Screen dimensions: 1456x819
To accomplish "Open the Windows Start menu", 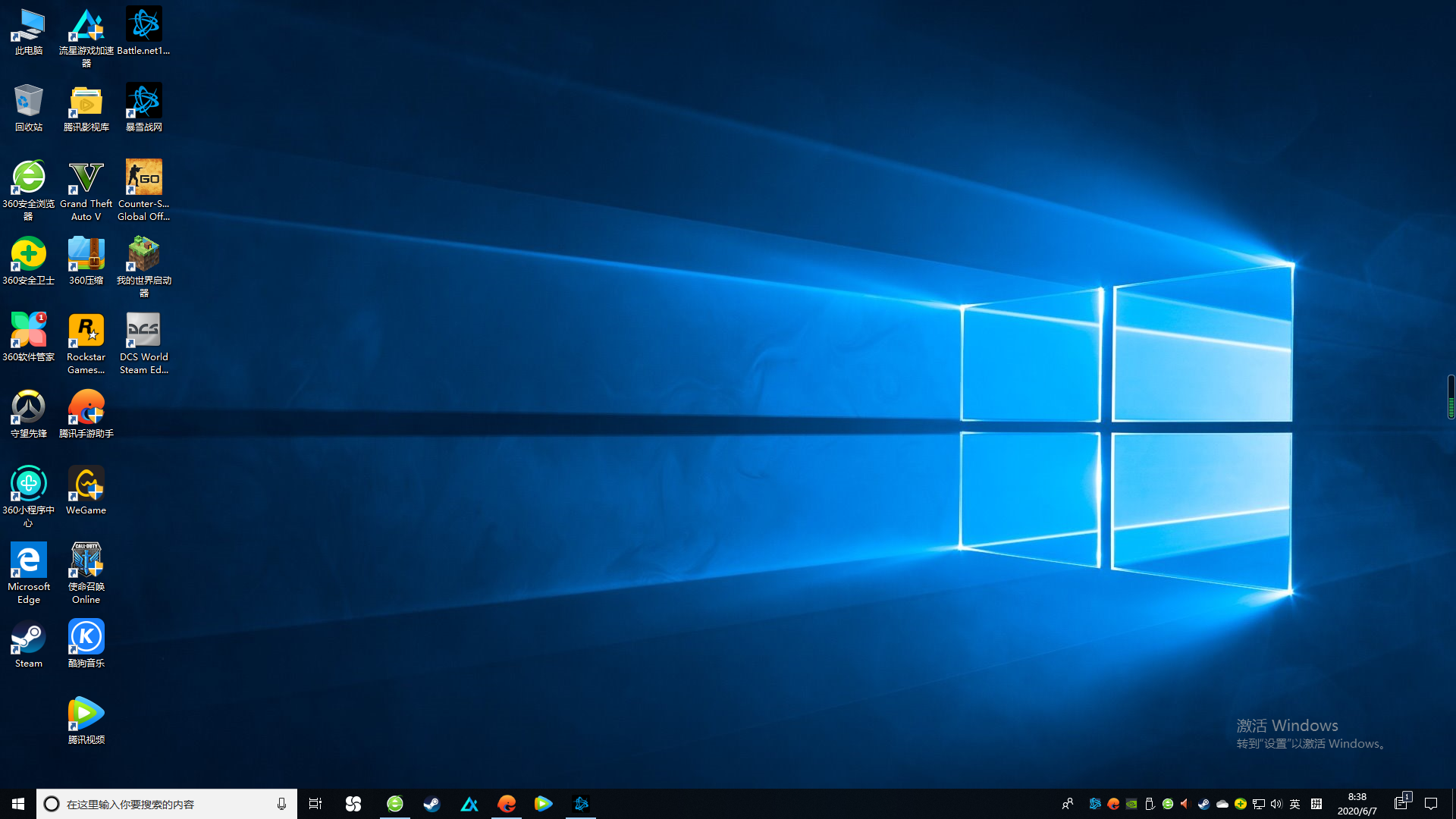I will (18, 804).
